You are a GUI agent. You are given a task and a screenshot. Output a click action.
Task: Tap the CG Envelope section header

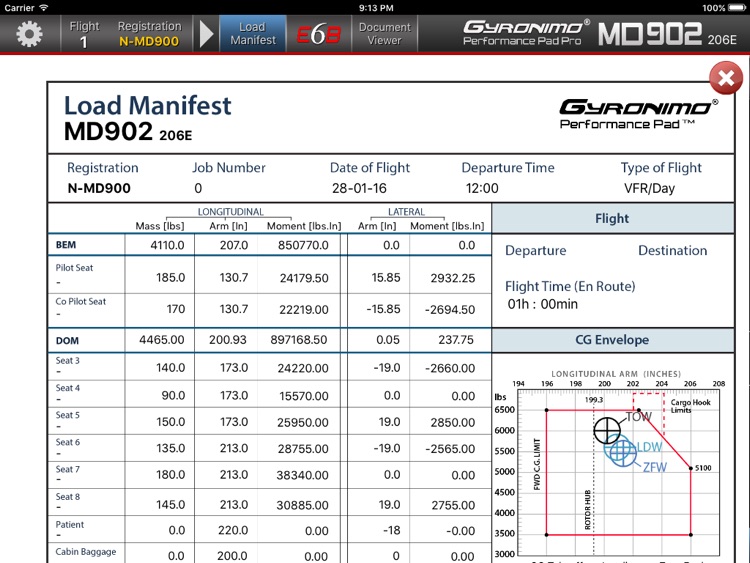tap(613, 340)
